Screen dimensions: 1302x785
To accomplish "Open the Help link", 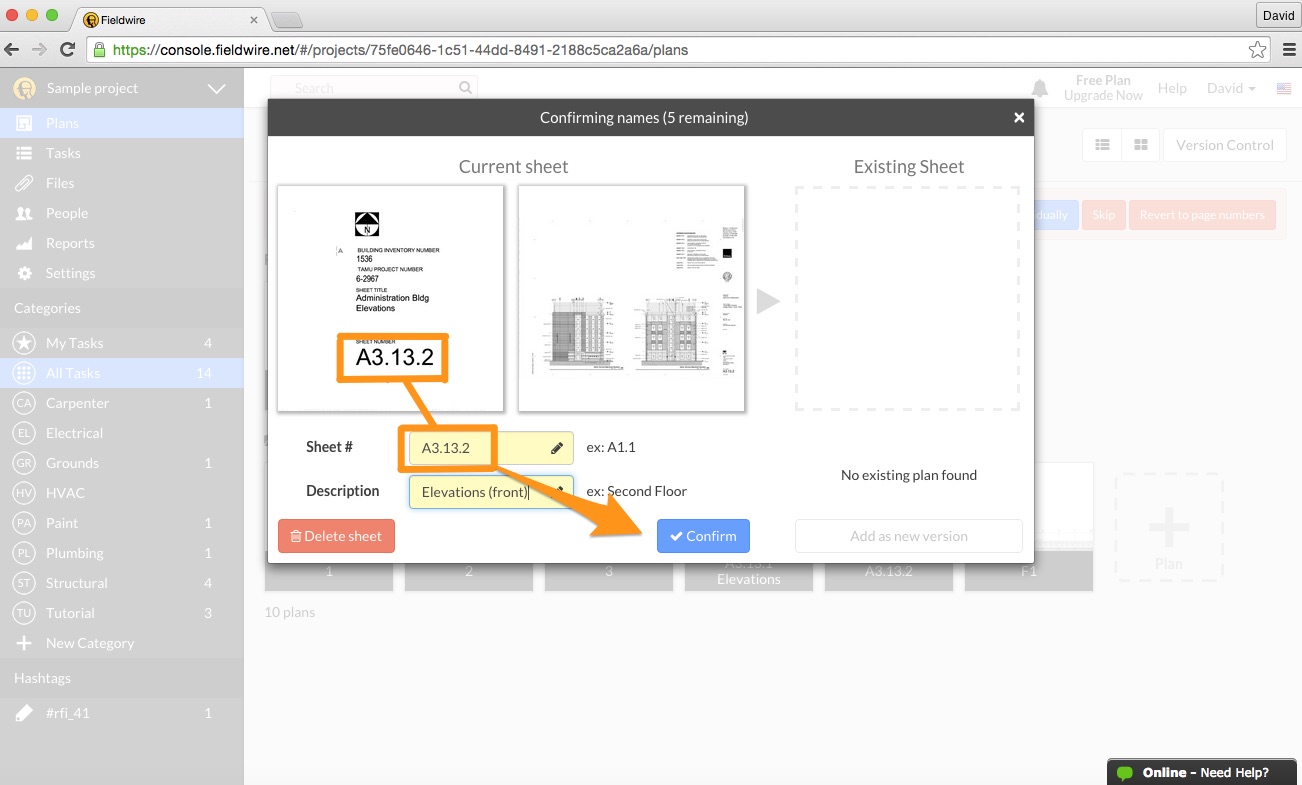I will (x=1172, y=88).
